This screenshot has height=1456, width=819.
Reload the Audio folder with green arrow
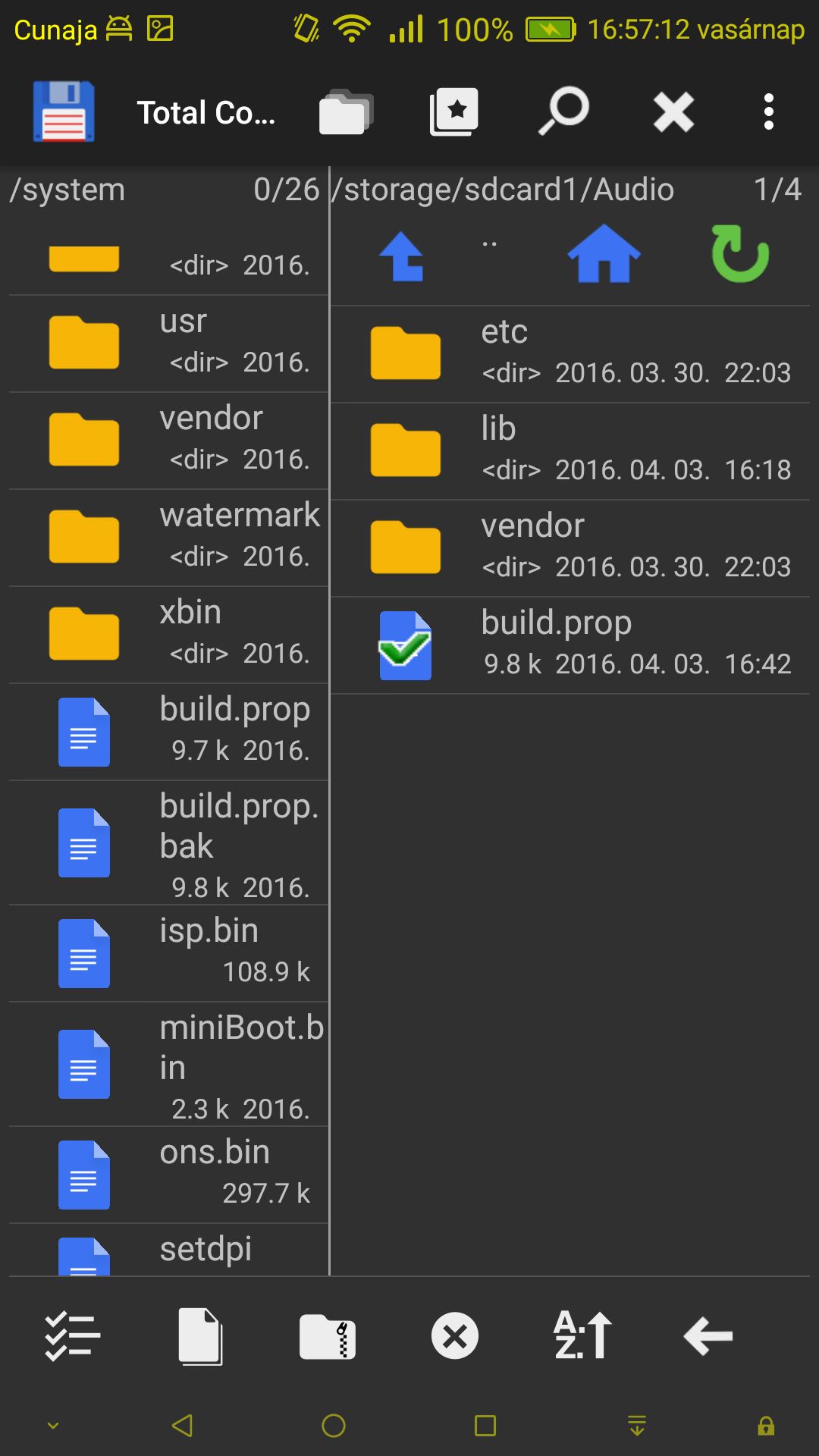pyautogui.click(x=740, y=254)
